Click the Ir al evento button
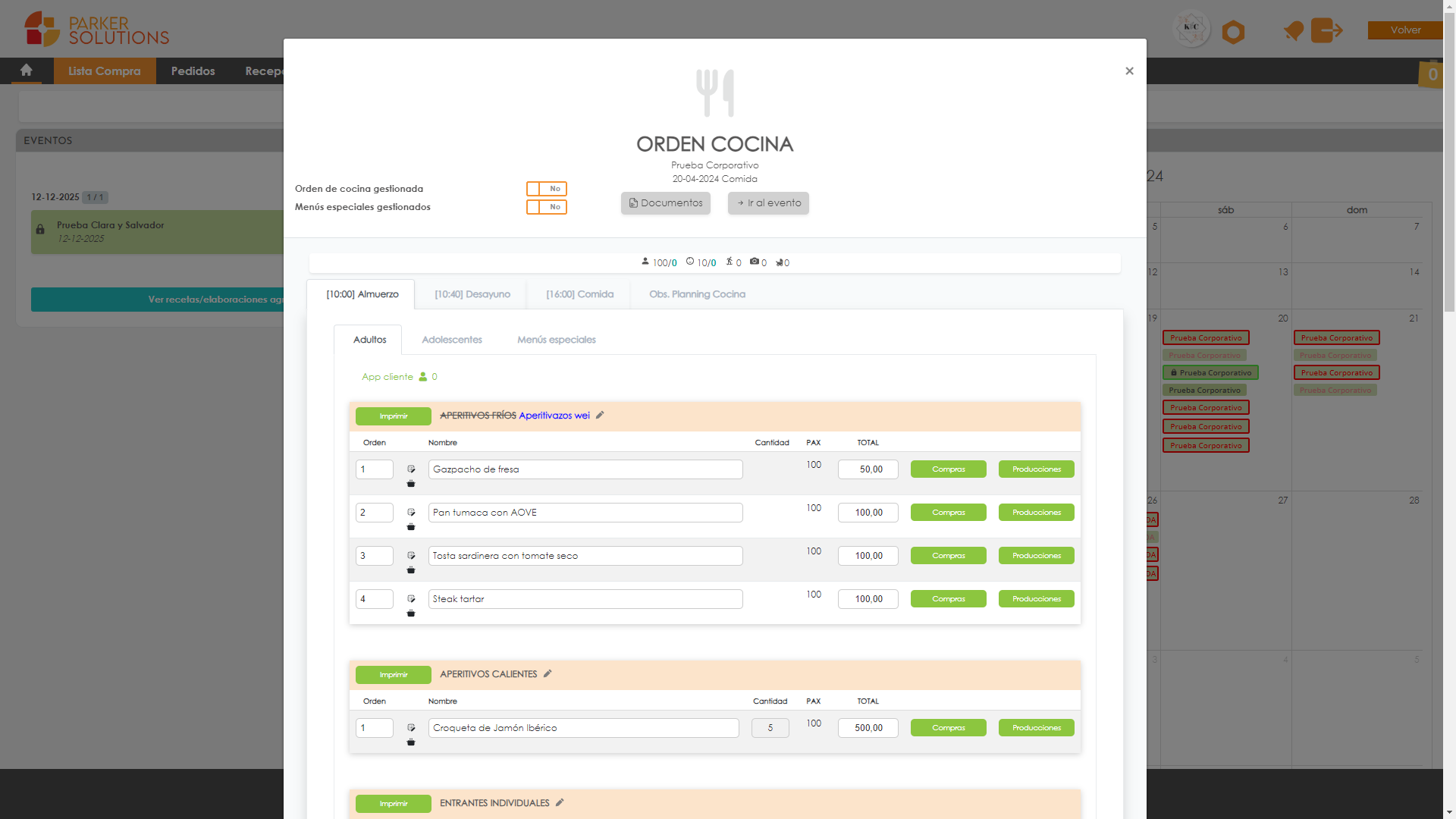The width and height of the screenshot is (1456, 819). [768, 203]
